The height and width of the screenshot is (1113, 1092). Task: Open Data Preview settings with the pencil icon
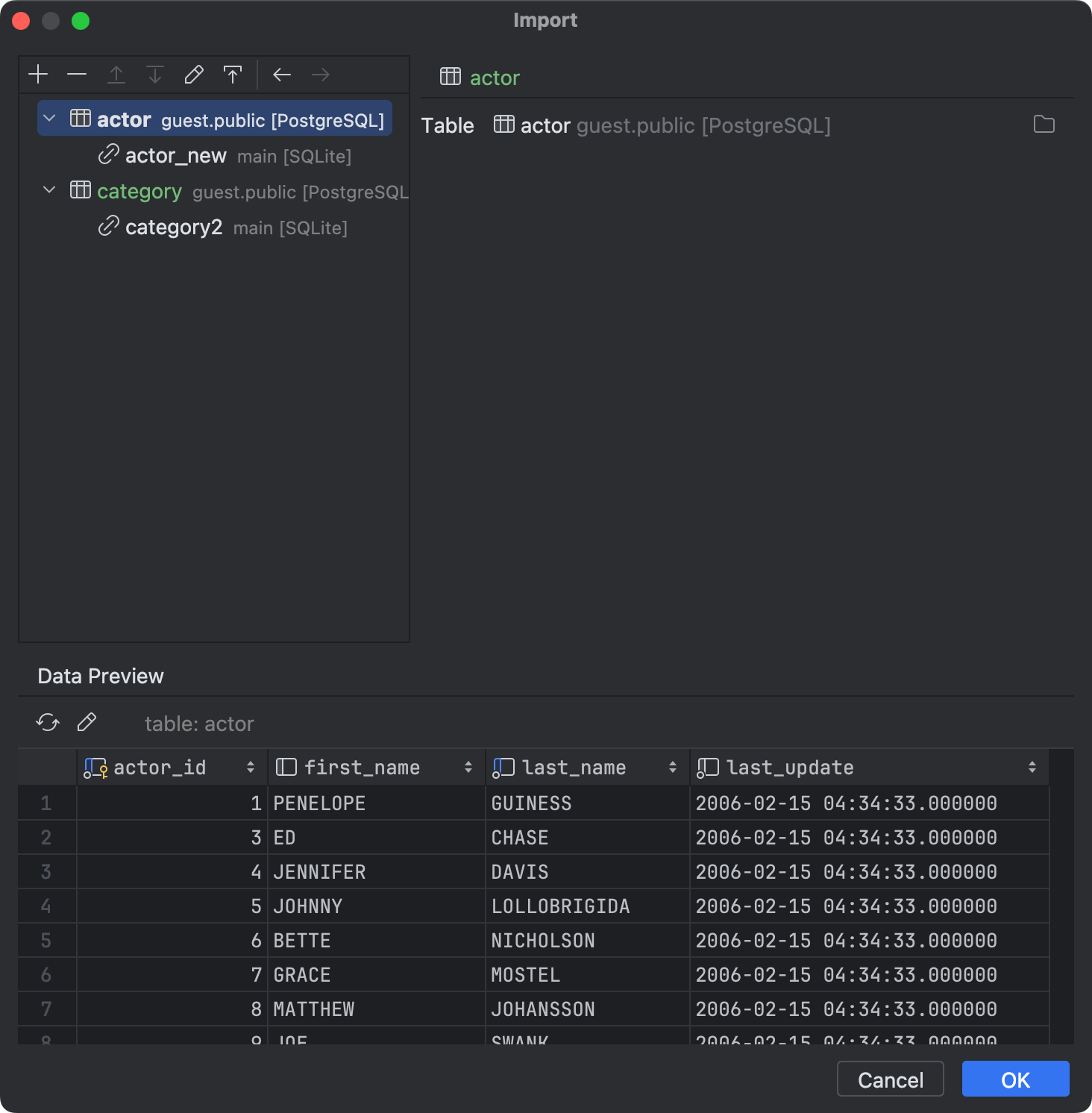[87, 722]
